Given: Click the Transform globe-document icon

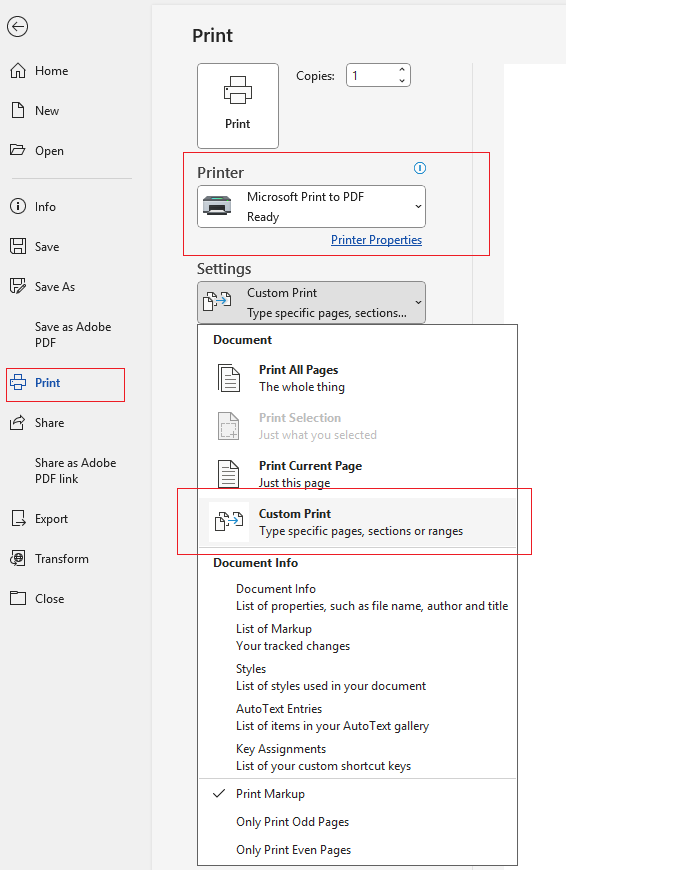Looking at the screenshot, I should click(x=18, y=558).
